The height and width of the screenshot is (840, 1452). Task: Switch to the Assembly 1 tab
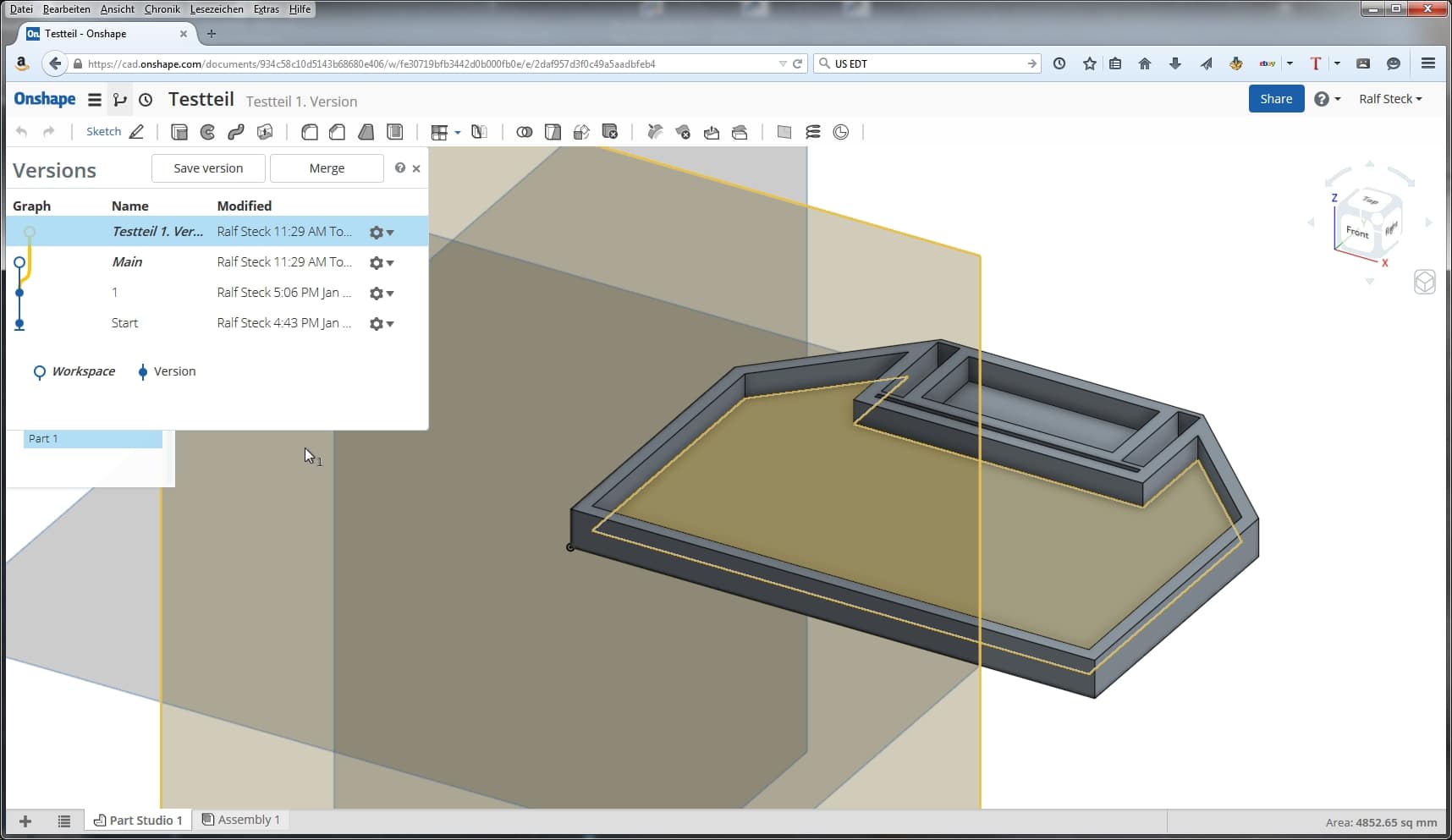(241, 820)
